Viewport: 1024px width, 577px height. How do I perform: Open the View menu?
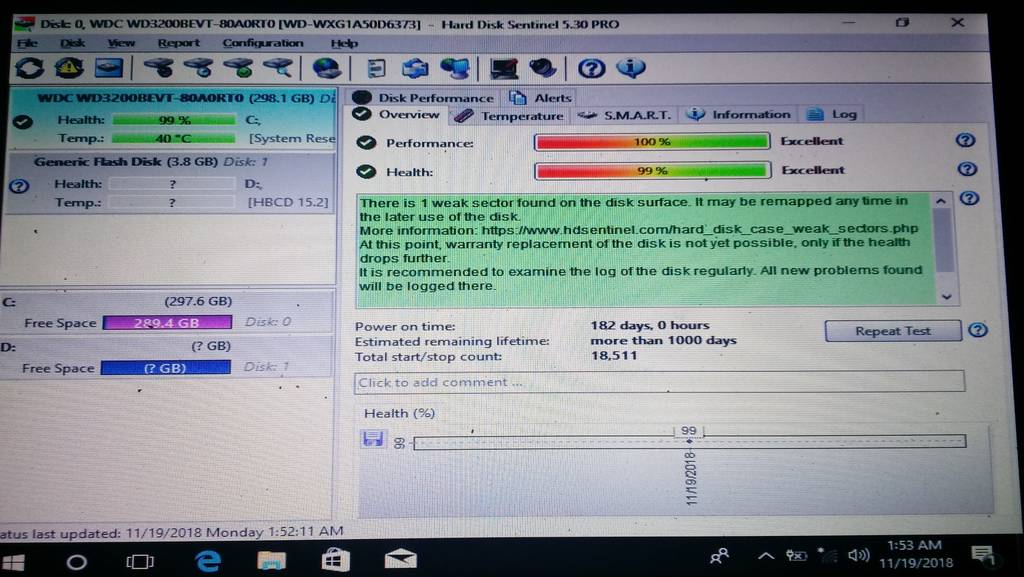[x=121, y=43]
